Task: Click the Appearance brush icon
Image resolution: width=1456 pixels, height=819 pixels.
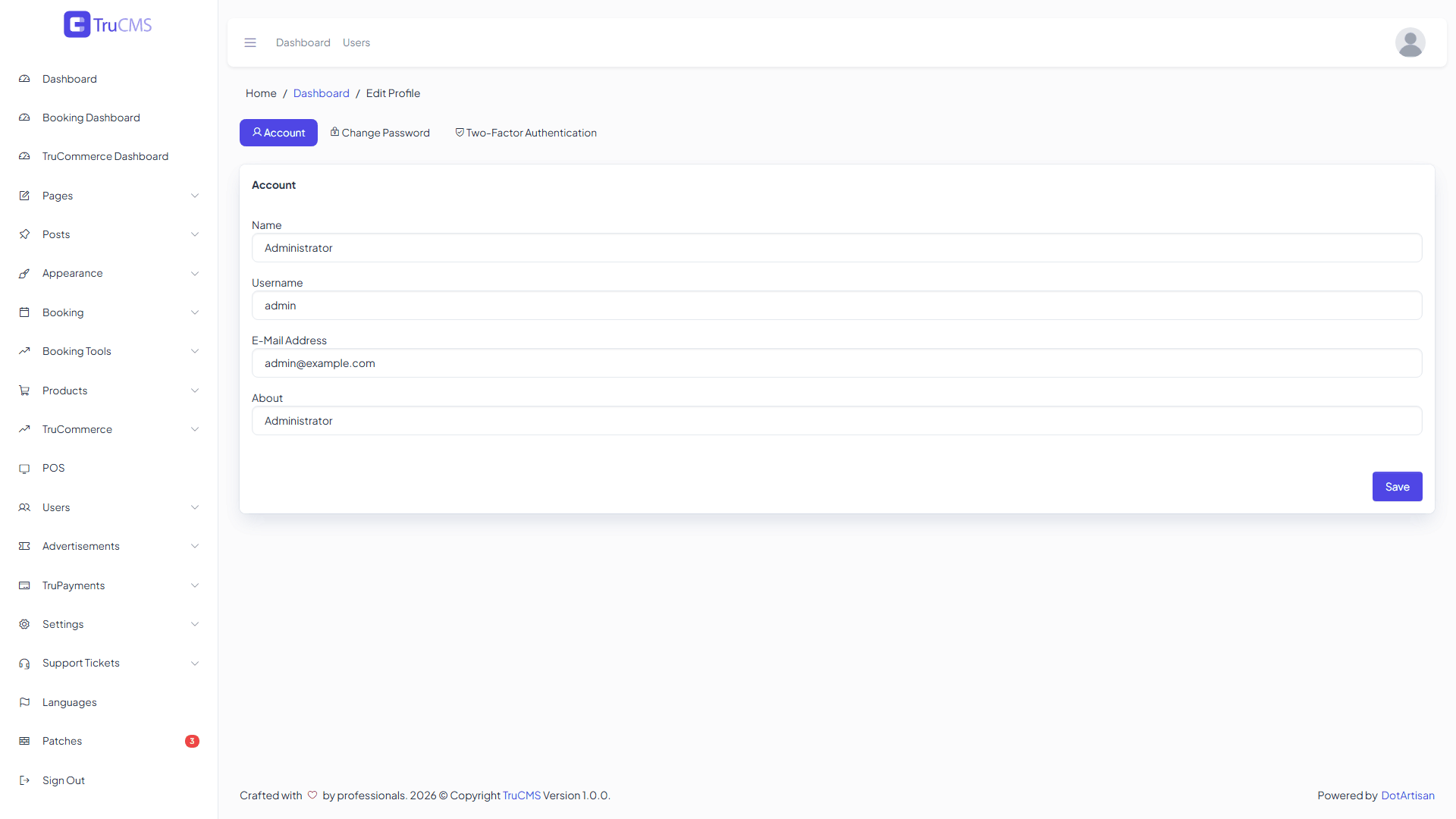Action: coord(24,273)
